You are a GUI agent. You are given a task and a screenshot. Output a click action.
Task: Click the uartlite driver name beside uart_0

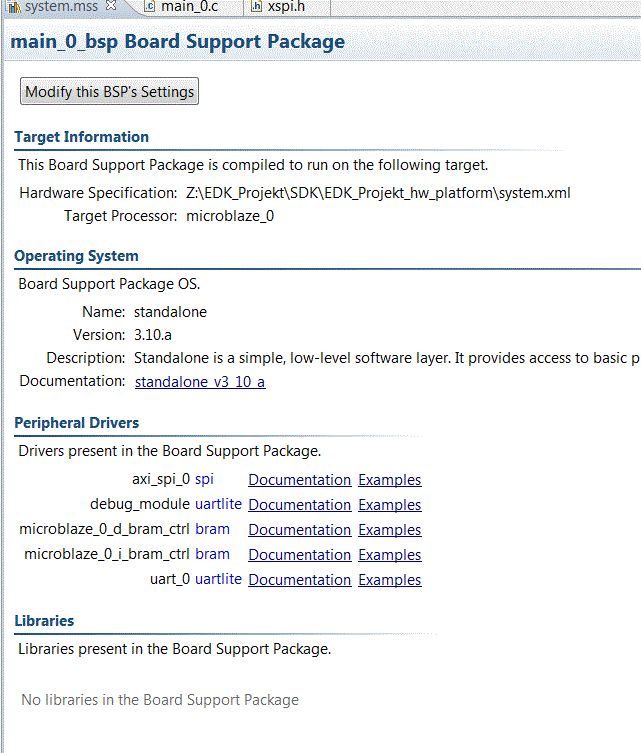point(218,579)
